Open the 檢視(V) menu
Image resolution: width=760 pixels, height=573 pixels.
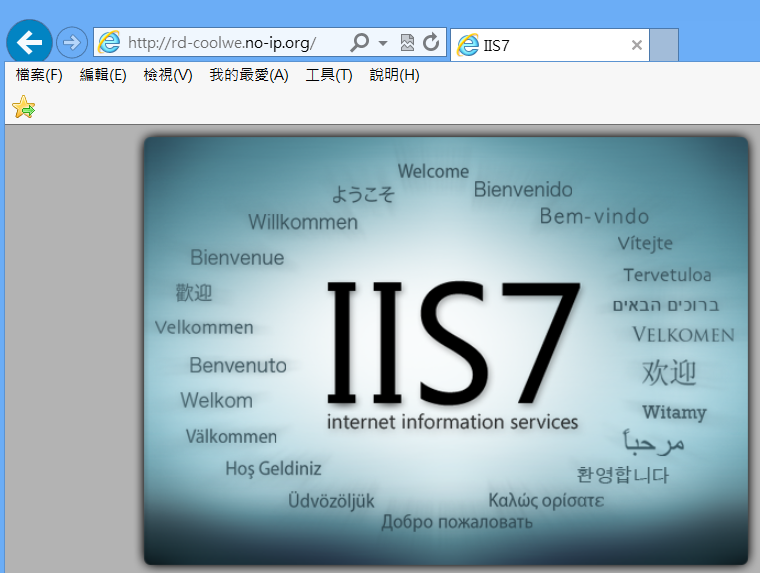tap(168, 75)
